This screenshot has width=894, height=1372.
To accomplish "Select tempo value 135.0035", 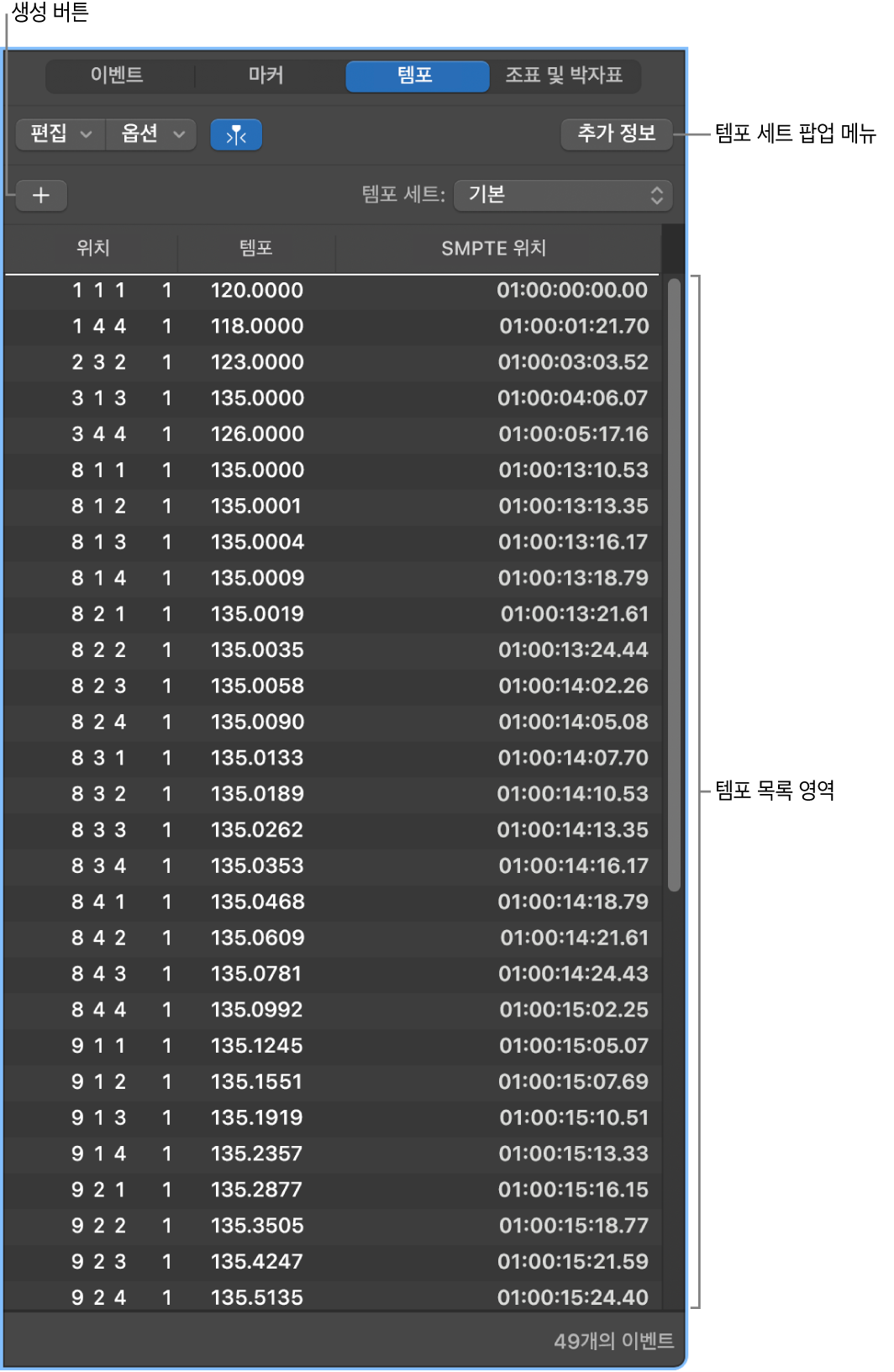I will (256, 650).
